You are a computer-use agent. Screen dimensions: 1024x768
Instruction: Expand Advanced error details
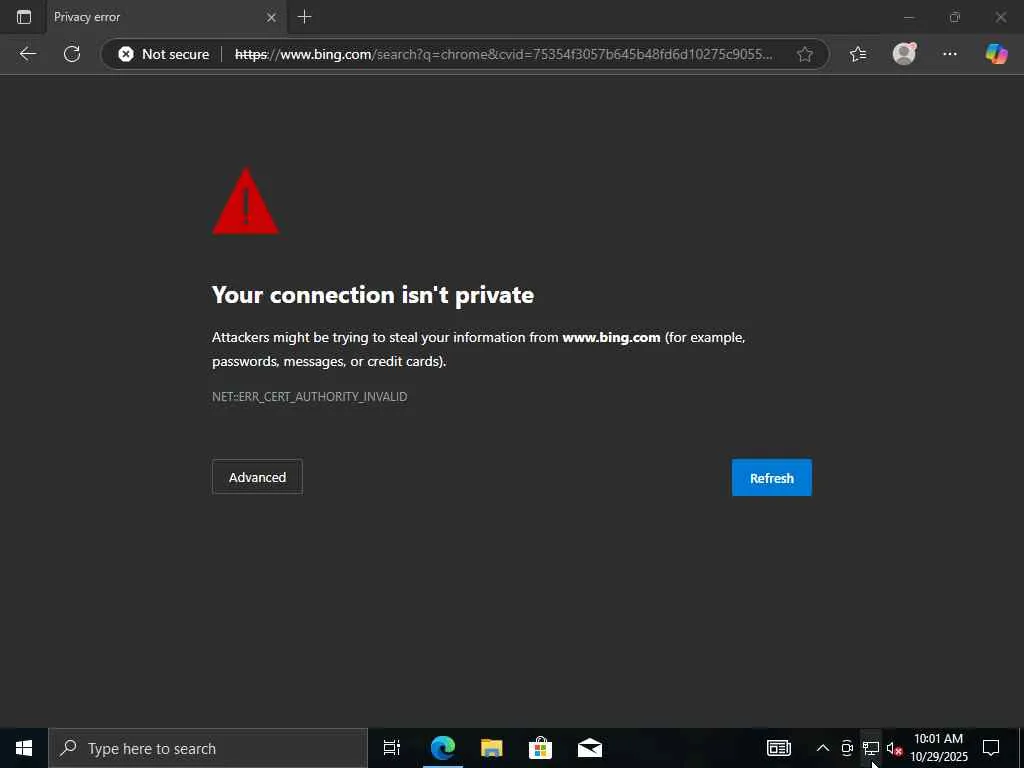point(257,477)
